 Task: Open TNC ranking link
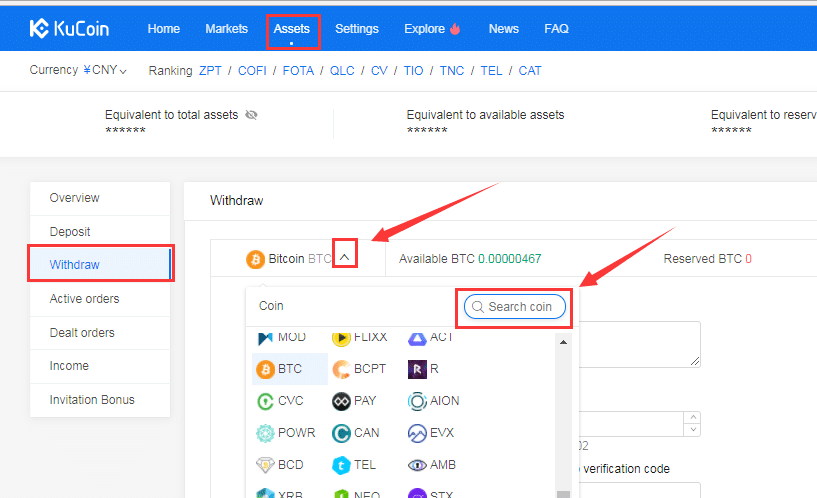452,71
